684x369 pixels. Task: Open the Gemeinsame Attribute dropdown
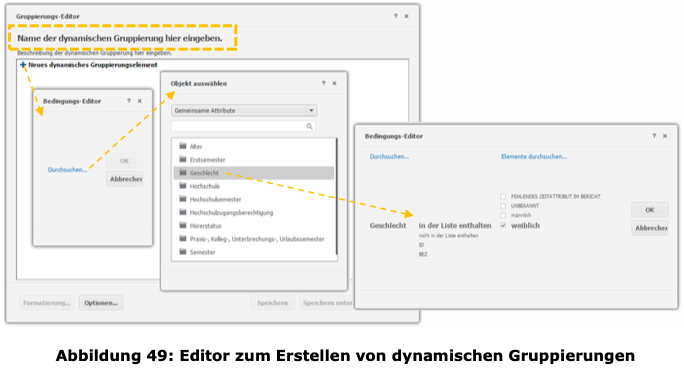244,110
